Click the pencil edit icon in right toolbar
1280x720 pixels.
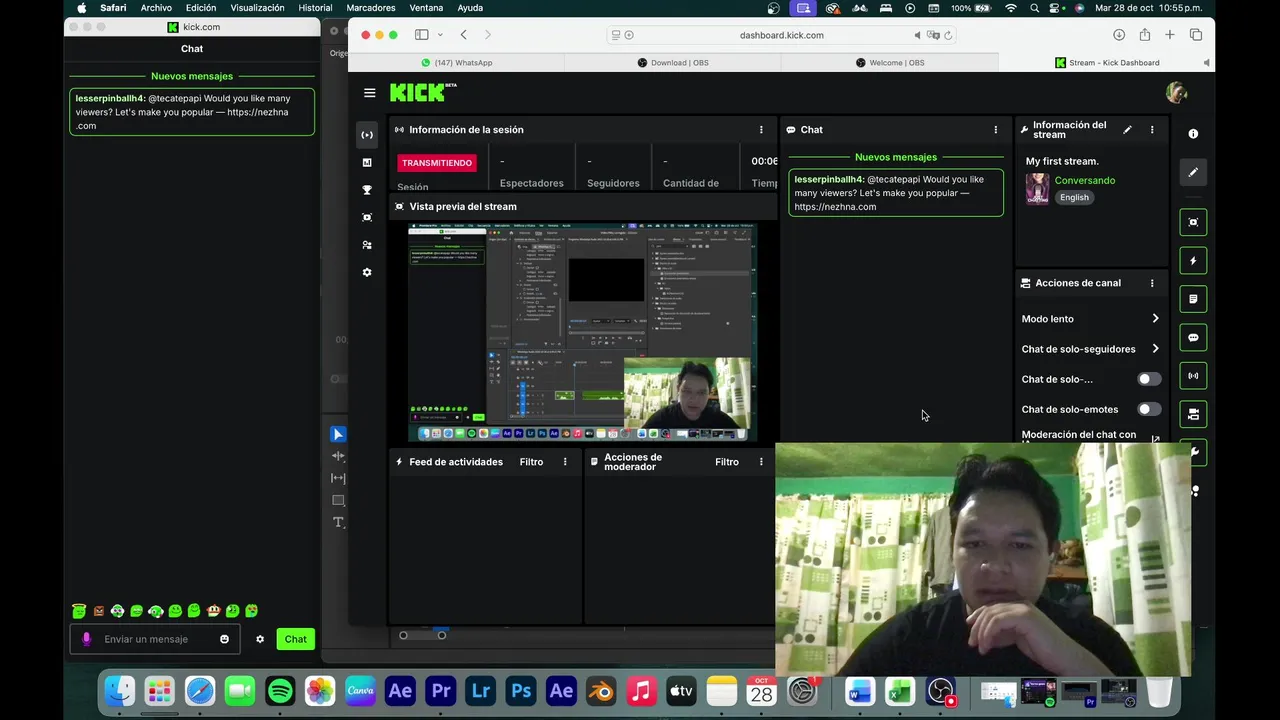point(1193,172)
